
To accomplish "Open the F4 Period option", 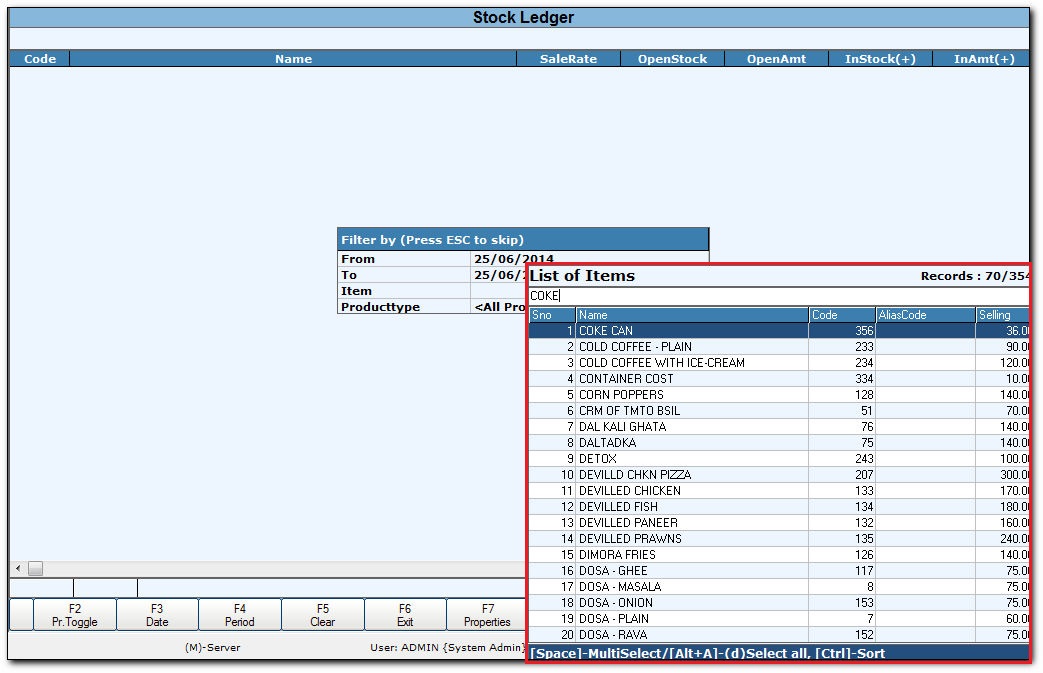I will (x=240, y=614).
